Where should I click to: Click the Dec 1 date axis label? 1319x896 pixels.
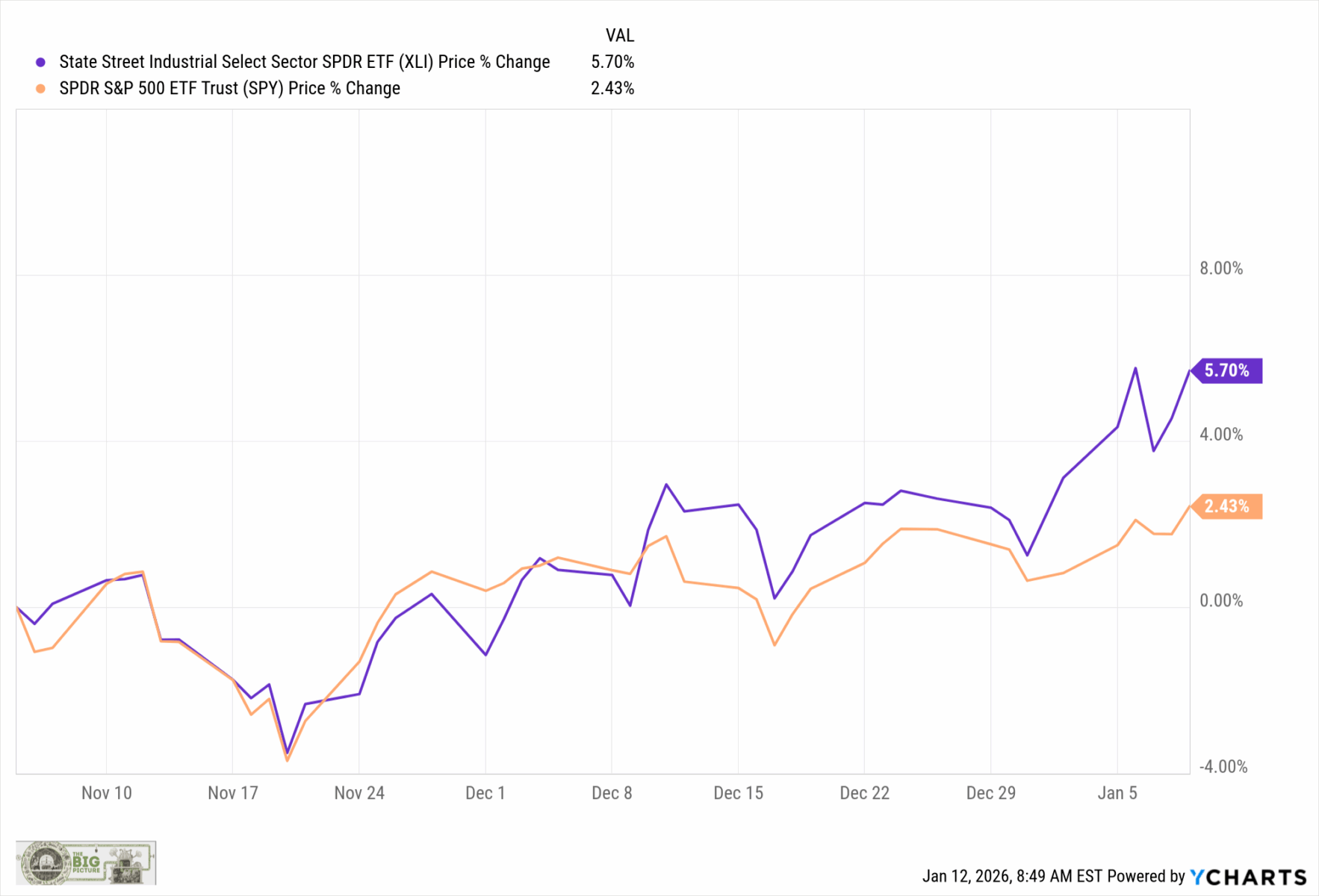(x=485, y=793)
